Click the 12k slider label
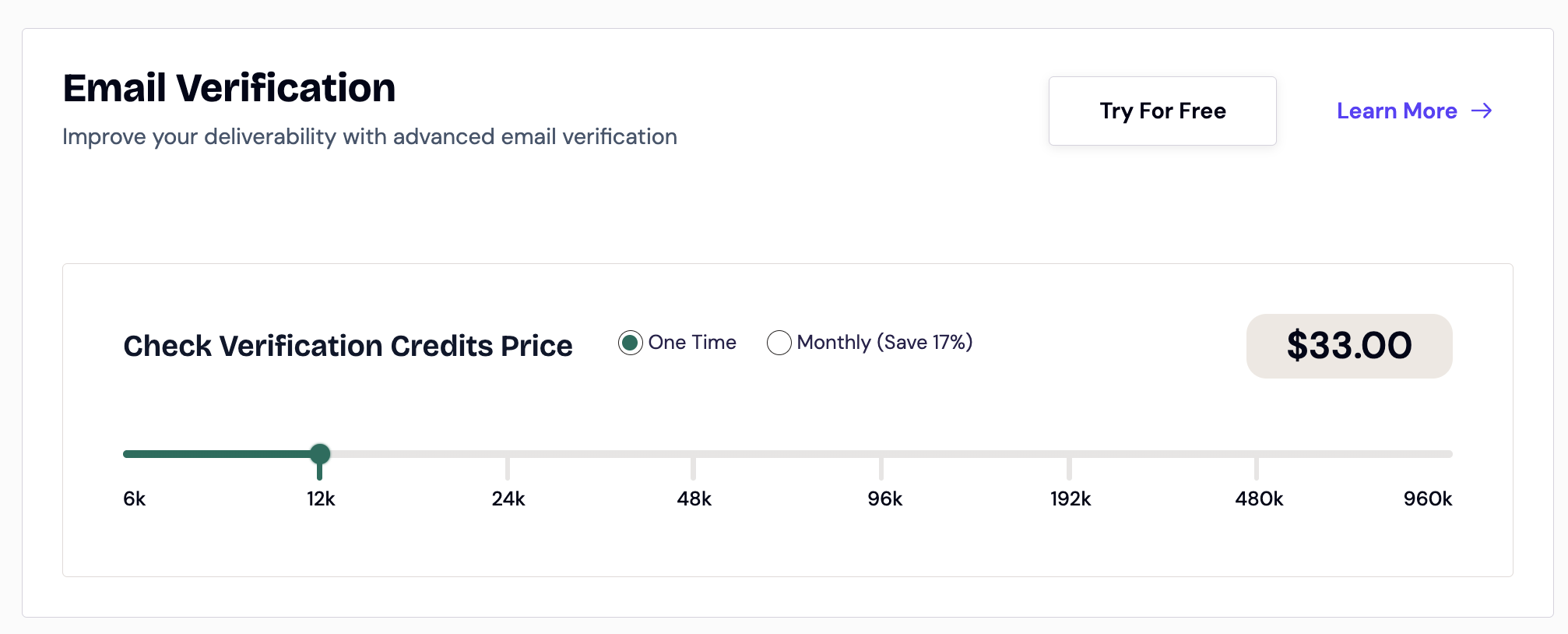The height and width of the screenshot is (634, 1568). [320, 498]
